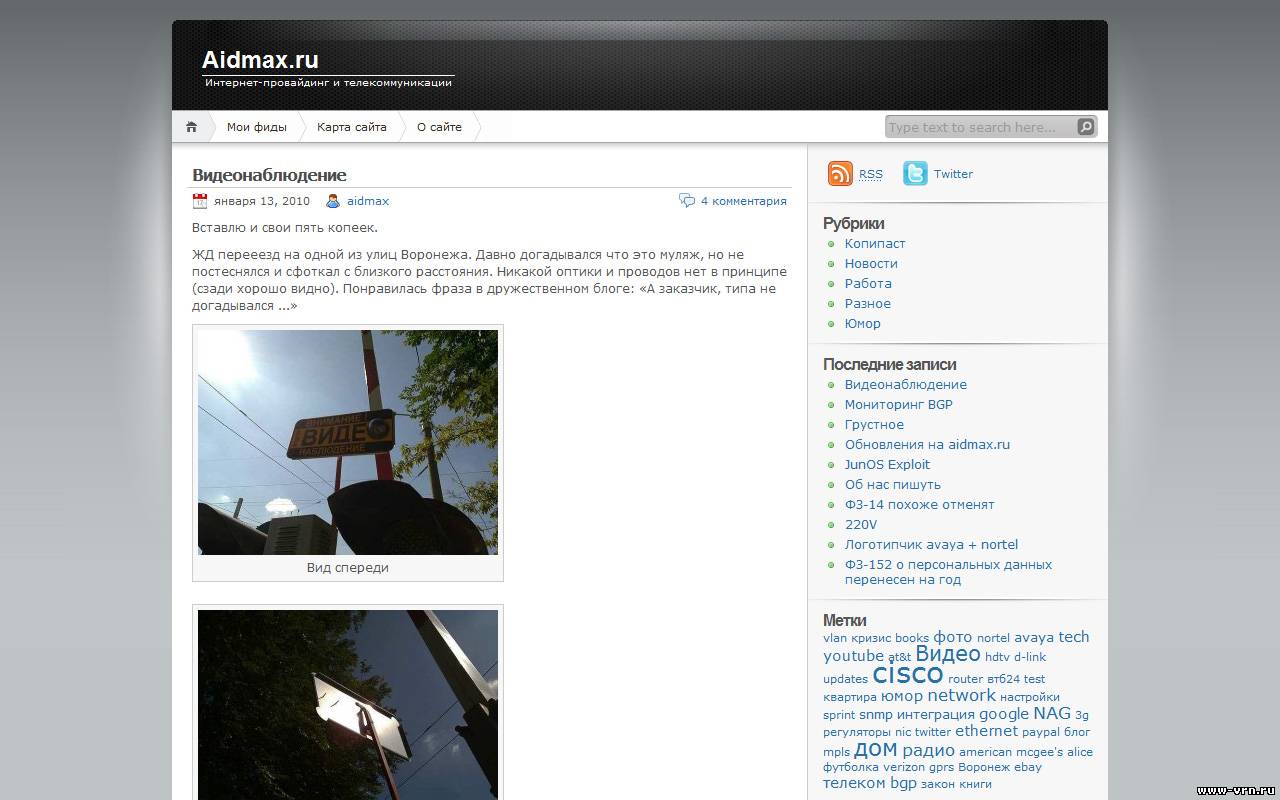Click the orange RSS feed icon
This screenshot has width=1280, height=800.
point(840,174)
